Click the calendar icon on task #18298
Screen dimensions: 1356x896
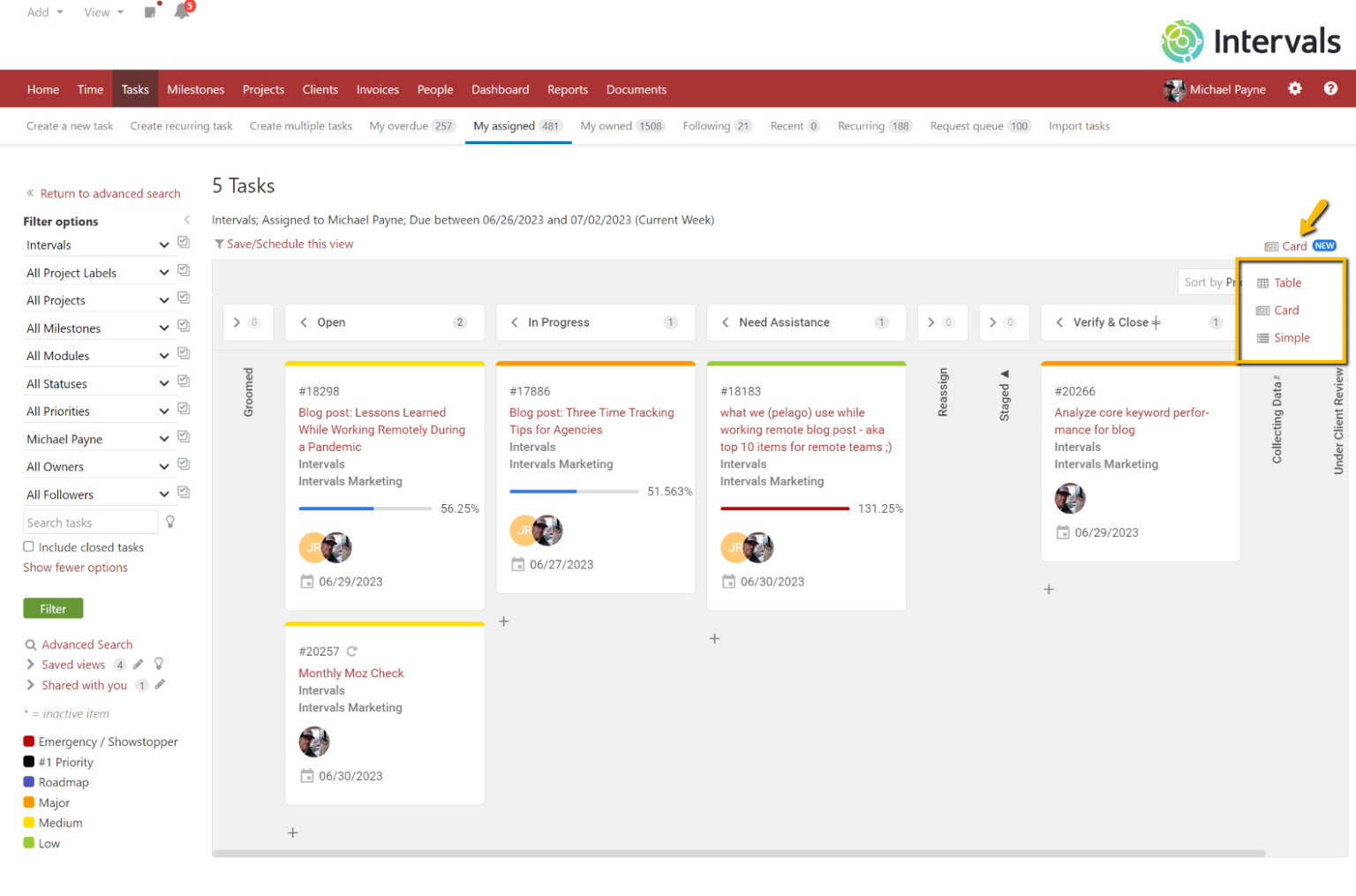[306, 581]
